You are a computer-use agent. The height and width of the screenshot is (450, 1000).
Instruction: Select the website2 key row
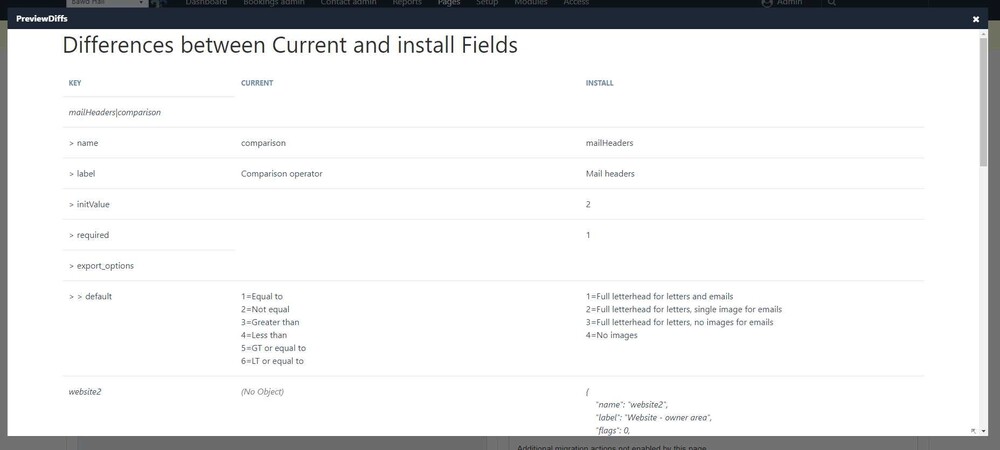tap(85, 391)
